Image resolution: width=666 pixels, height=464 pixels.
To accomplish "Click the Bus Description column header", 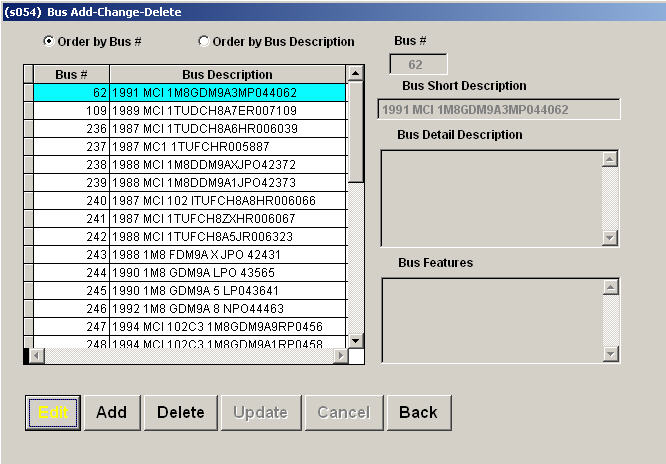I will tap(228, 74).
